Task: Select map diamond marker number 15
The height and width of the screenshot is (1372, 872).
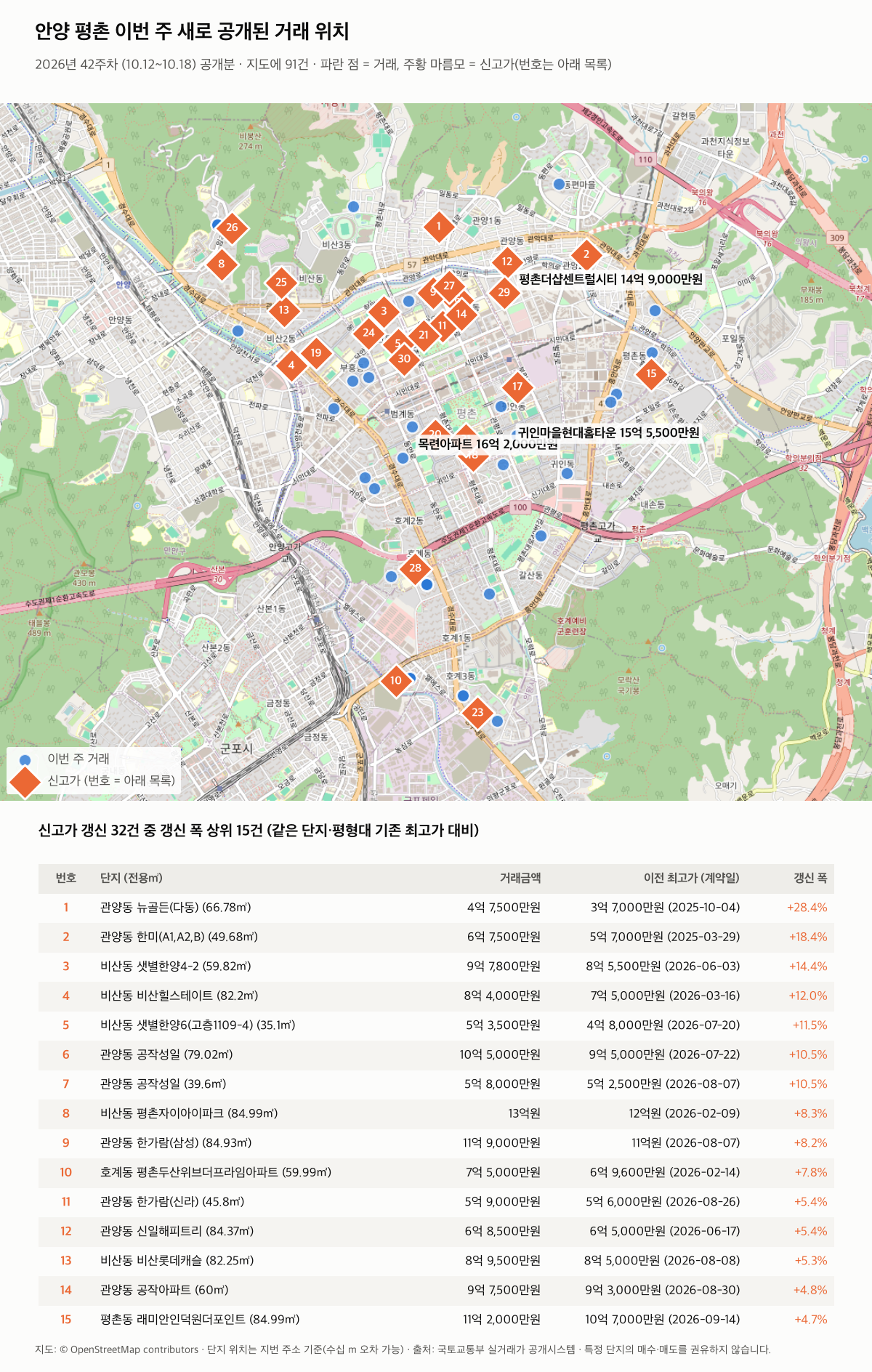Action: 651,374
